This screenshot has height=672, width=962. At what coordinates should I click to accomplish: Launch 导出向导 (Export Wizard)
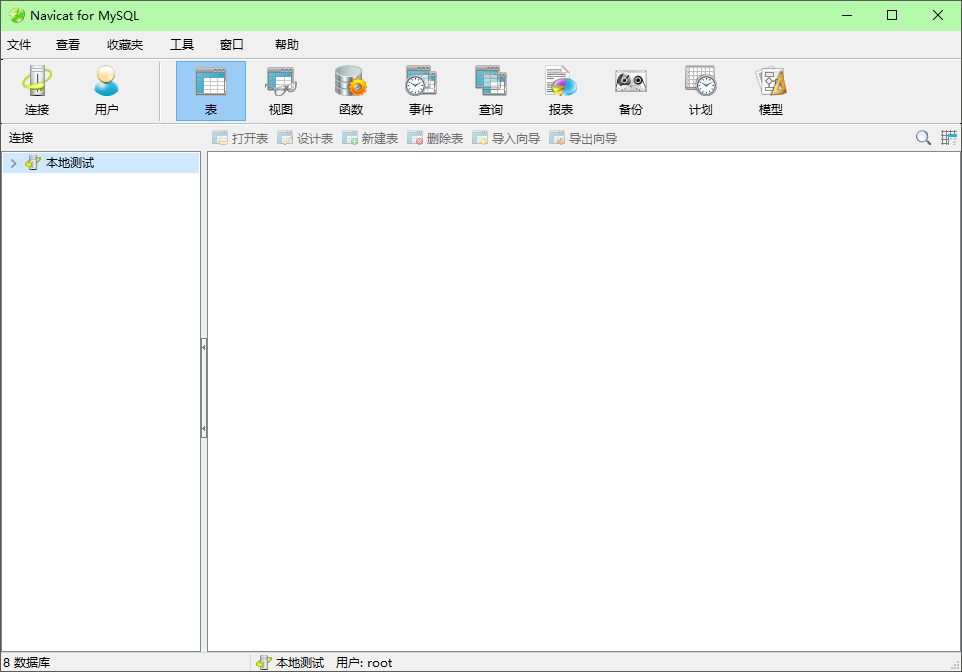tap(583, 139)
